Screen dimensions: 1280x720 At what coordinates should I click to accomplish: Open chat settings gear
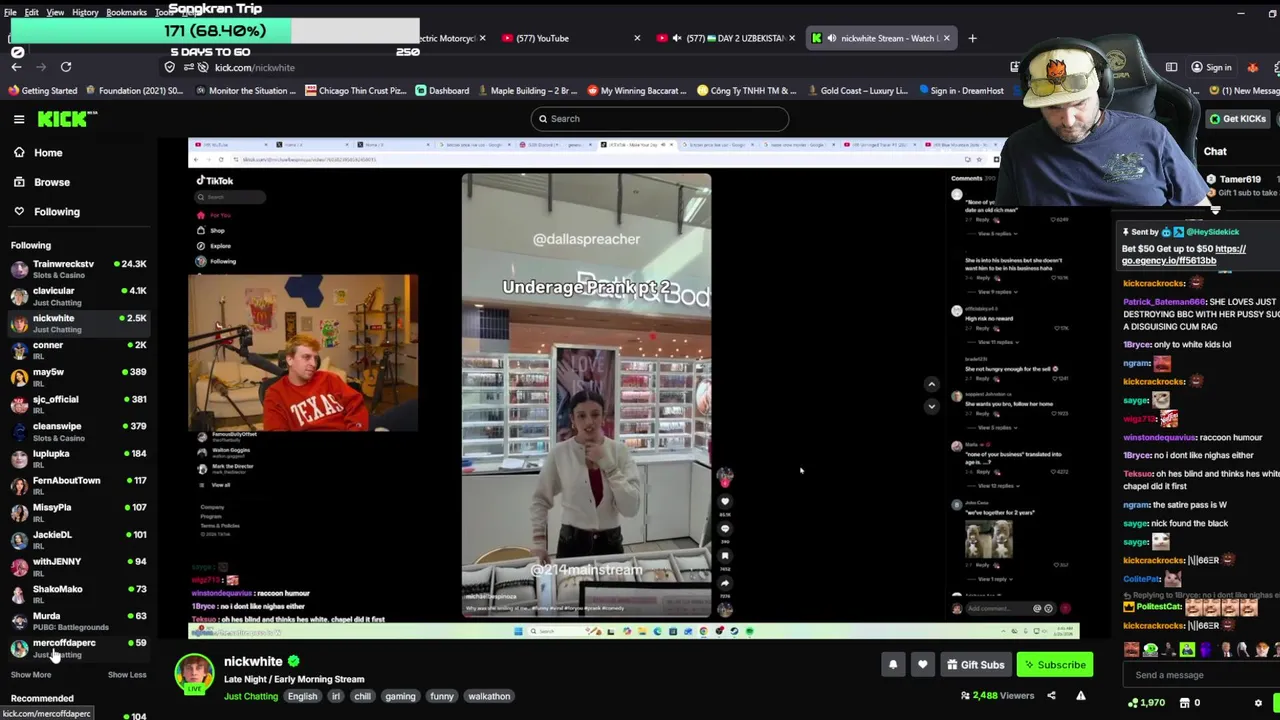[1258, 703]
